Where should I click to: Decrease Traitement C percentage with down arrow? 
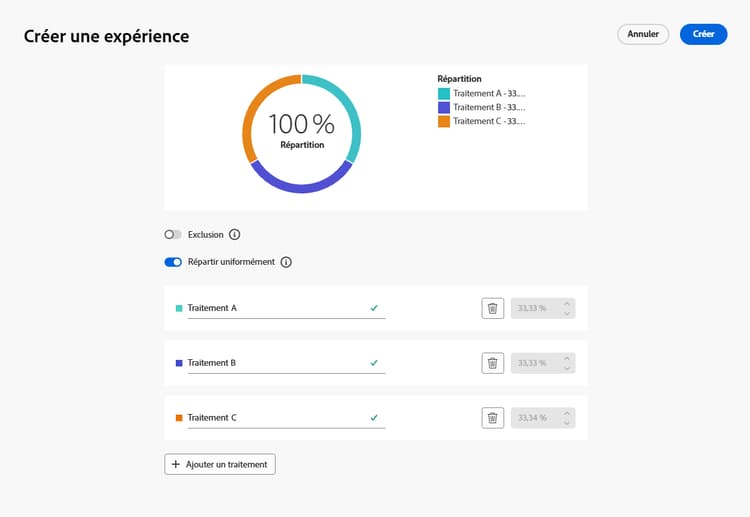[x=567, y=423]
